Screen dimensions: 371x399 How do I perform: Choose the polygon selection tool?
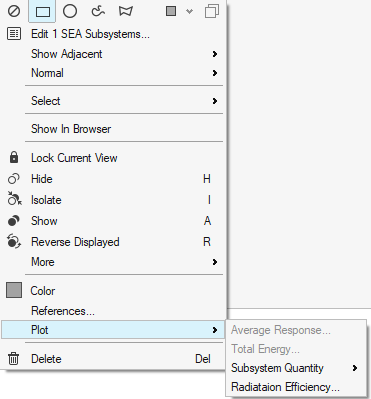126,11
